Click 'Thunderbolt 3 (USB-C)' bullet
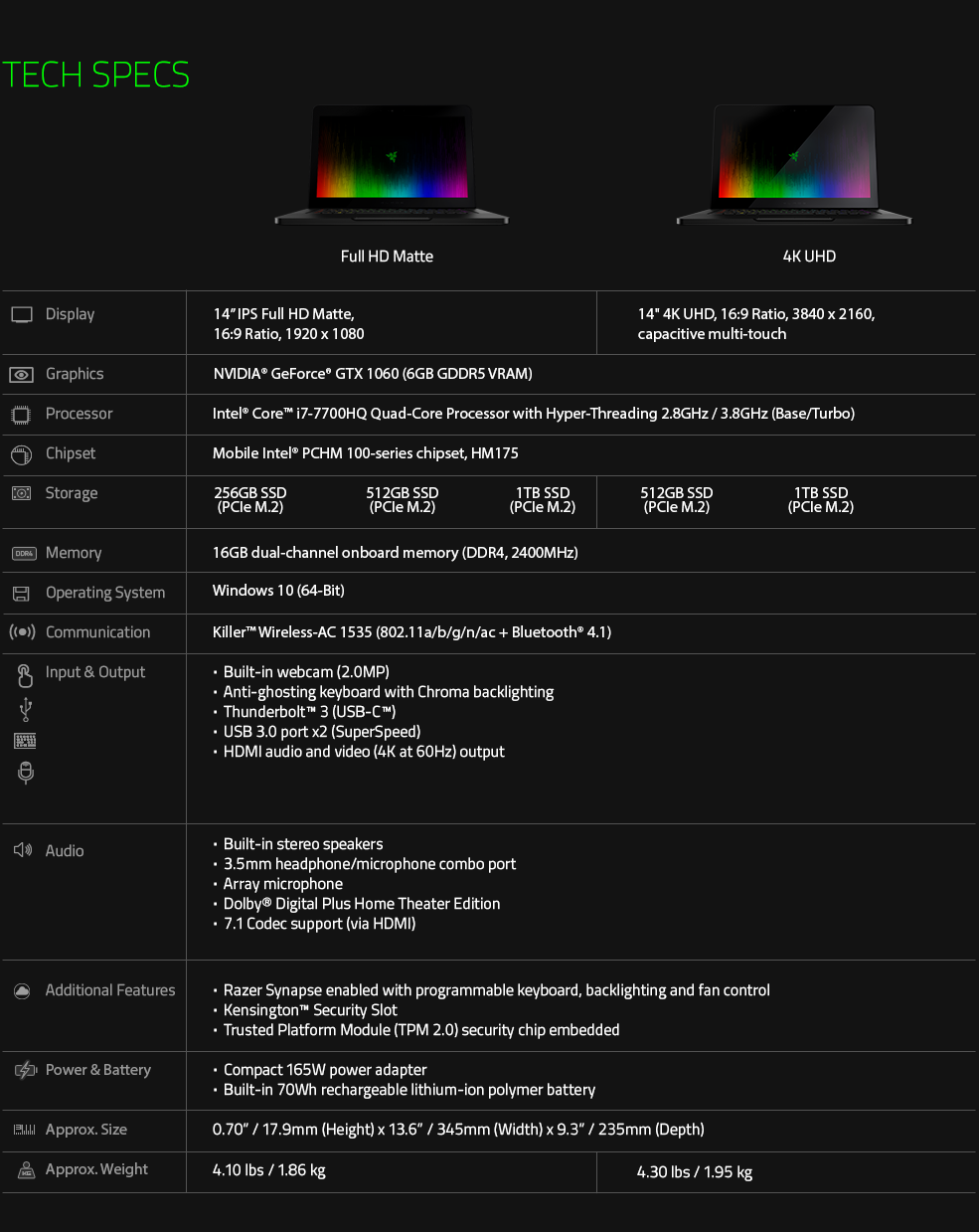The image size is (979, 1232). click(310, 712)
